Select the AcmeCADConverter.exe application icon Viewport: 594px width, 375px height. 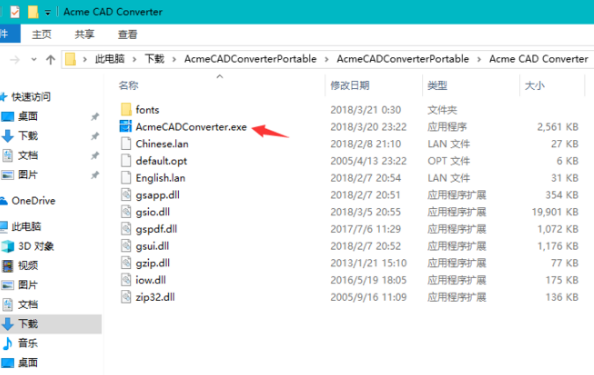coord(126,126)
